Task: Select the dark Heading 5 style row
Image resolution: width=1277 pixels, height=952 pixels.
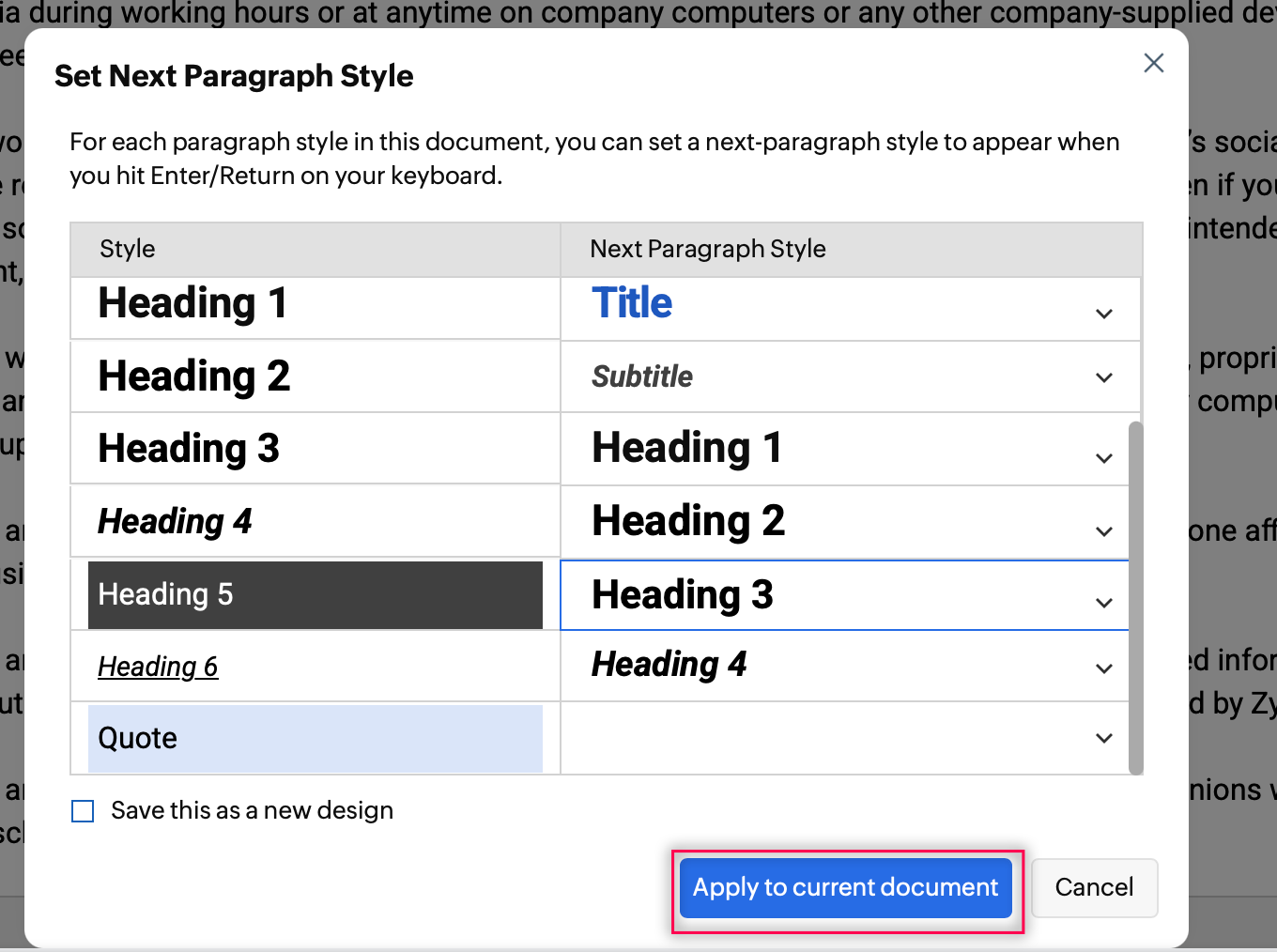Action: (x=315, y=595)
